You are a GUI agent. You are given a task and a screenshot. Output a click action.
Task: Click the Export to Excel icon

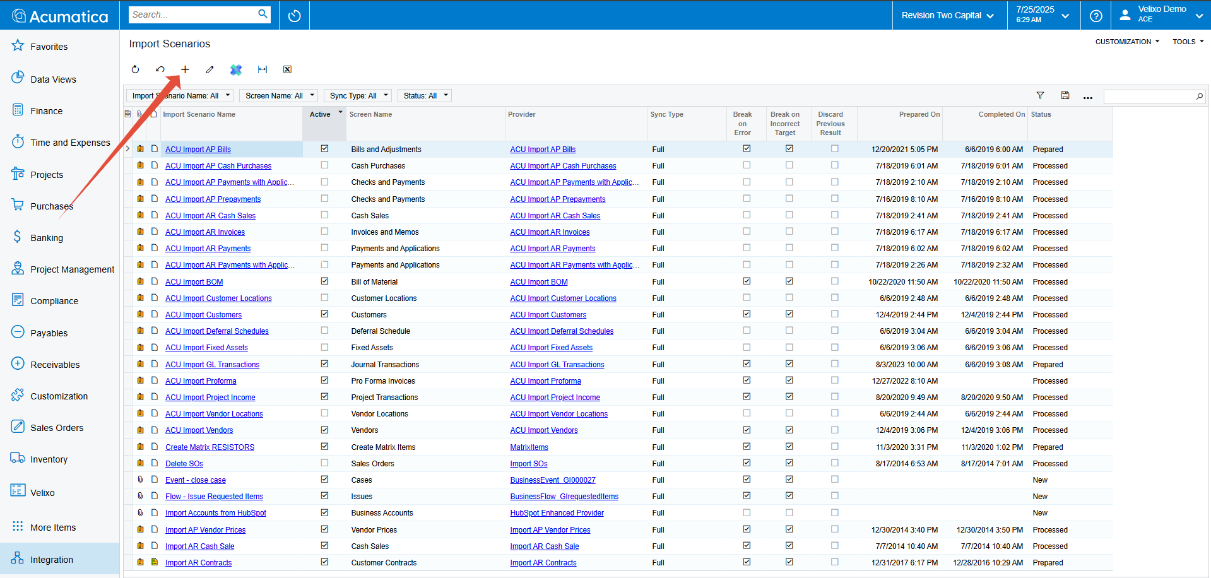(287, 70)
